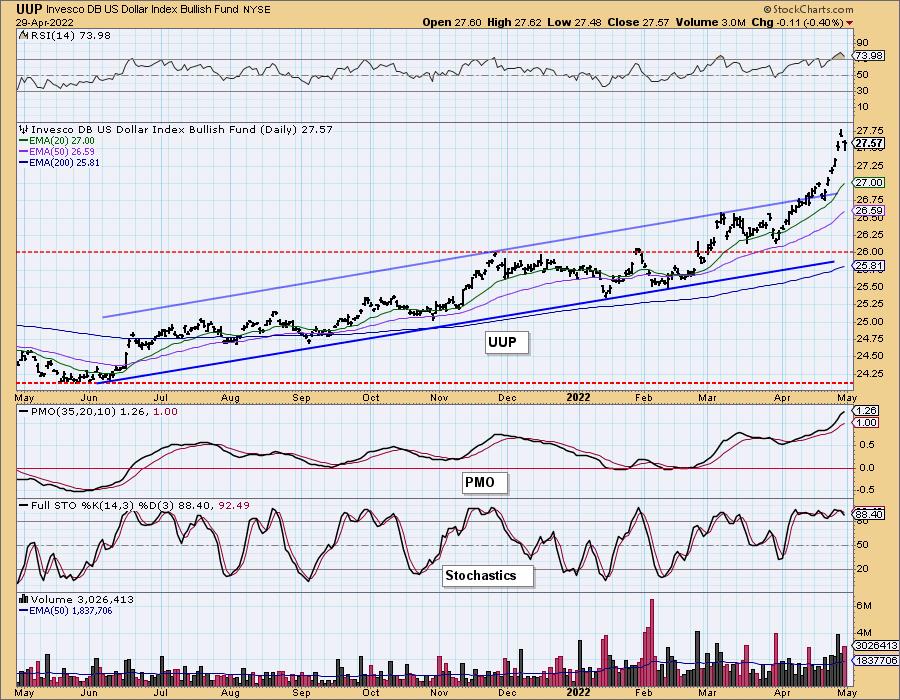Click the Invesco DB Daily 27.57 price legend
900x700 pixels.
pyautogui.click(x=181, y=130)
